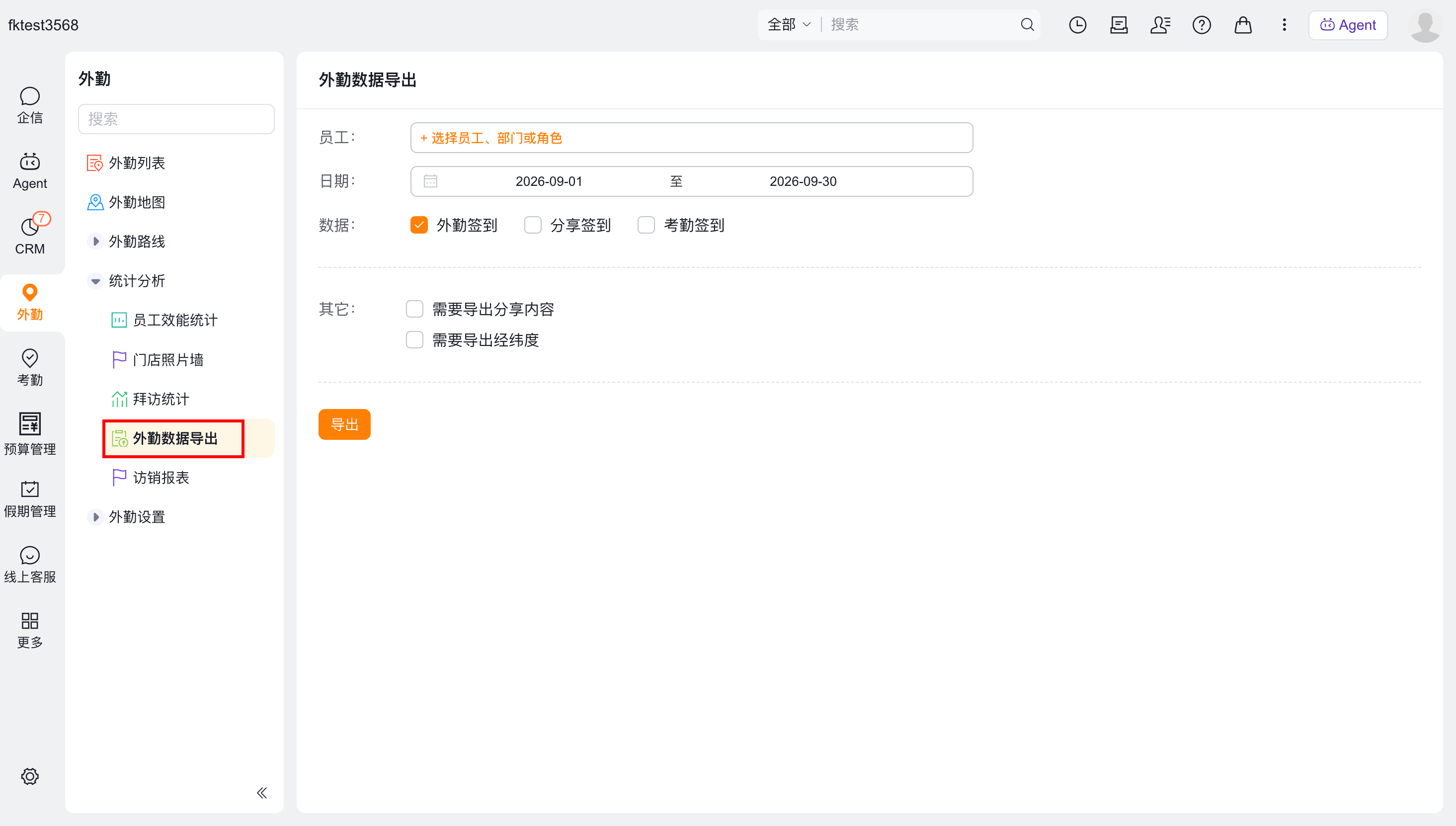1456x826 pixels.
Task: Click the Agent button in top bar
Action: [1348, 24]
